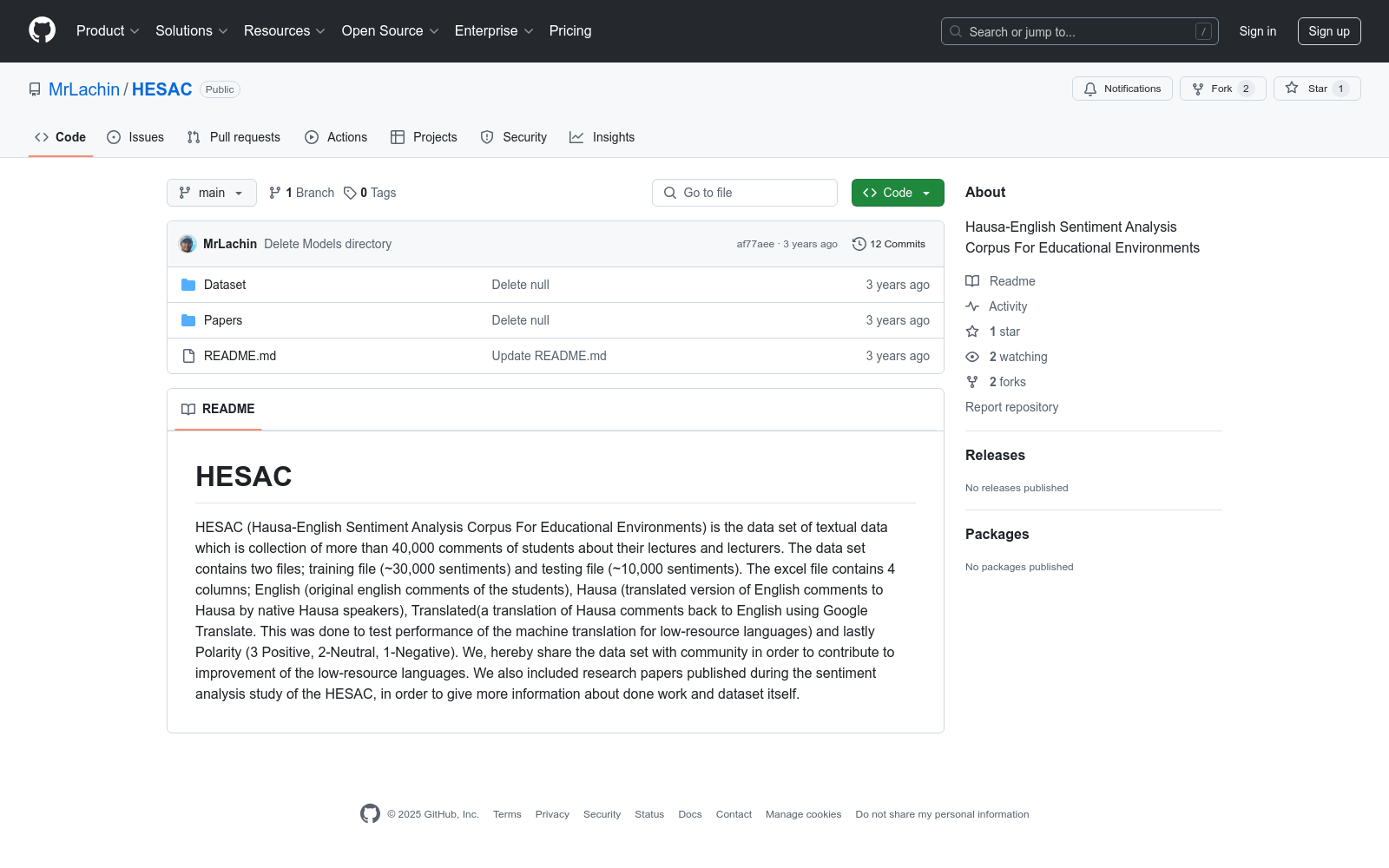Open the footer Terms link
This screenshot has width=1389, height=868.
click(507, 814)
